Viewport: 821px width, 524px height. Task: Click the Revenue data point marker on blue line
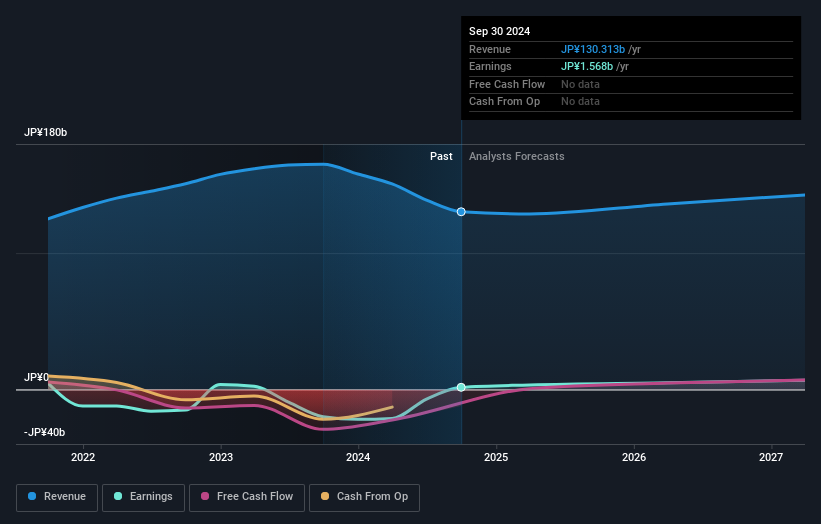coord(461,212)
